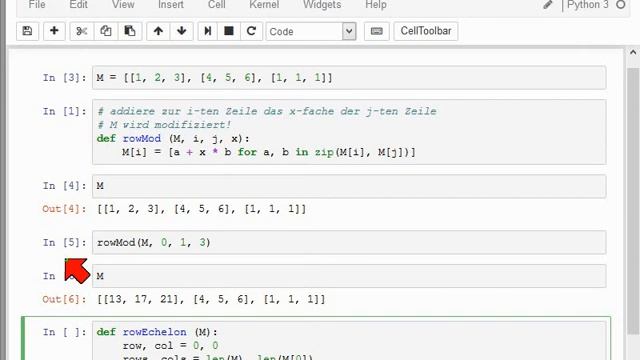
Task: Click the notebook vertical scrollbar thumb
Action: click(633, 200)
